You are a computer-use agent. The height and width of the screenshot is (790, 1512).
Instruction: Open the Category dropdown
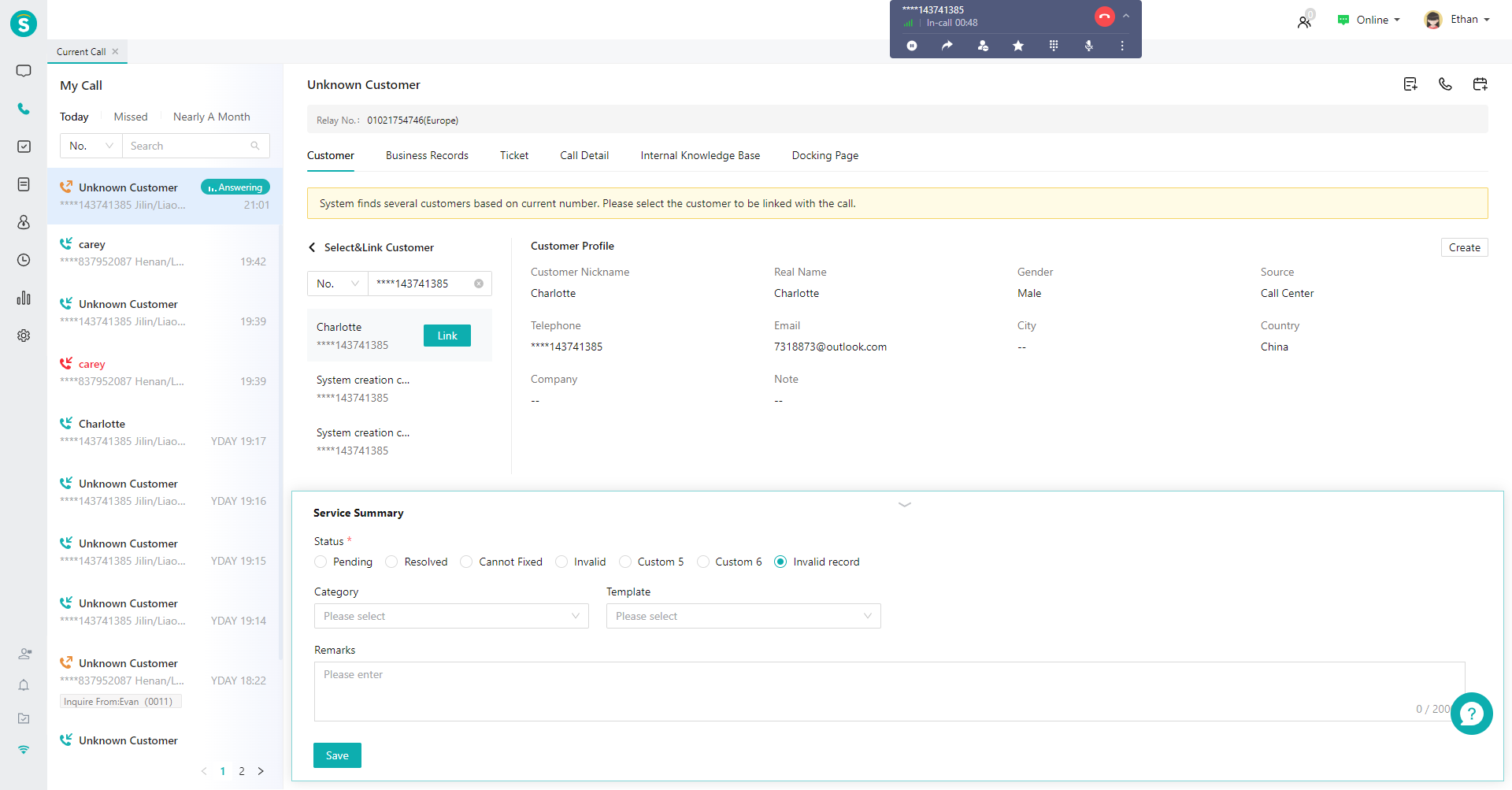[451, 616]
